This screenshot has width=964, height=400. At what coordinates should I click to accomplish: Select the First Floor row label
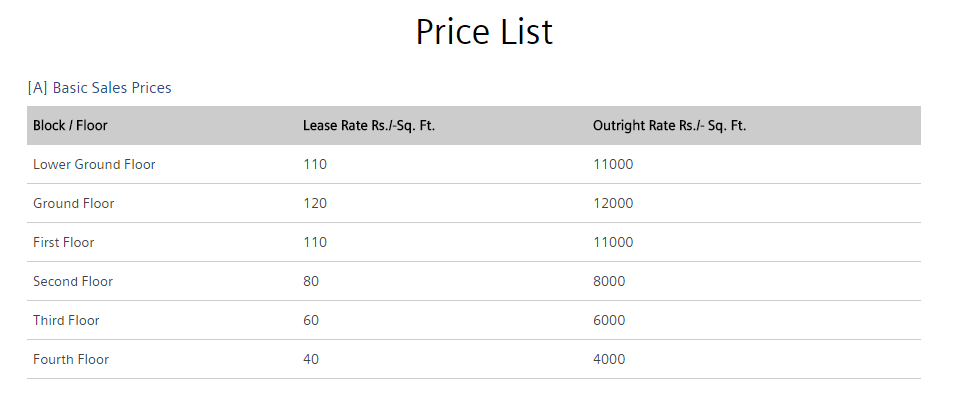click(64, 242)
